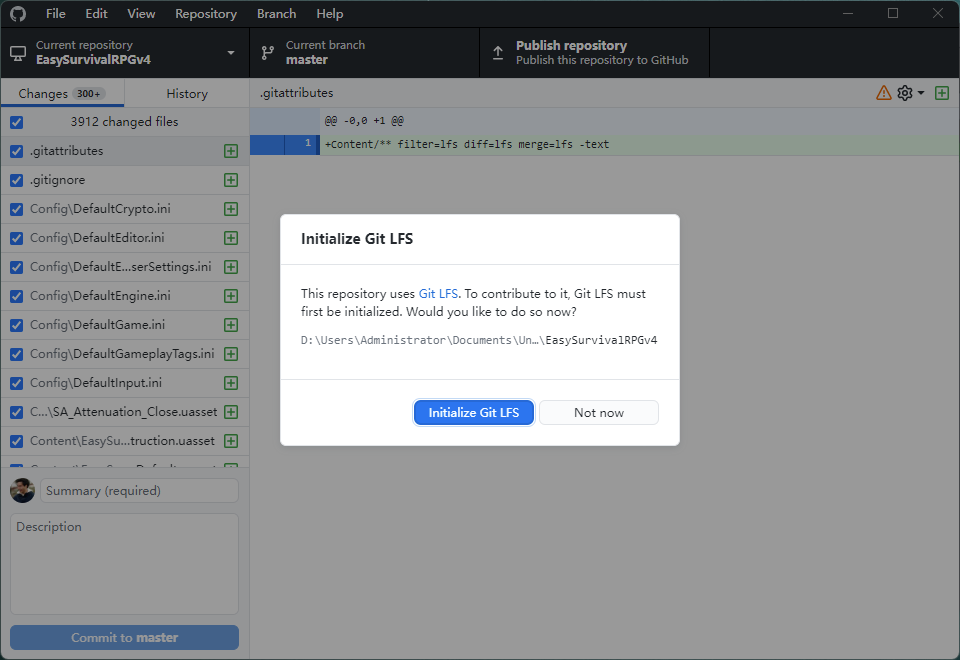
Task: Open the View menu
Action: pyautogui.click(x=141, y=13)
